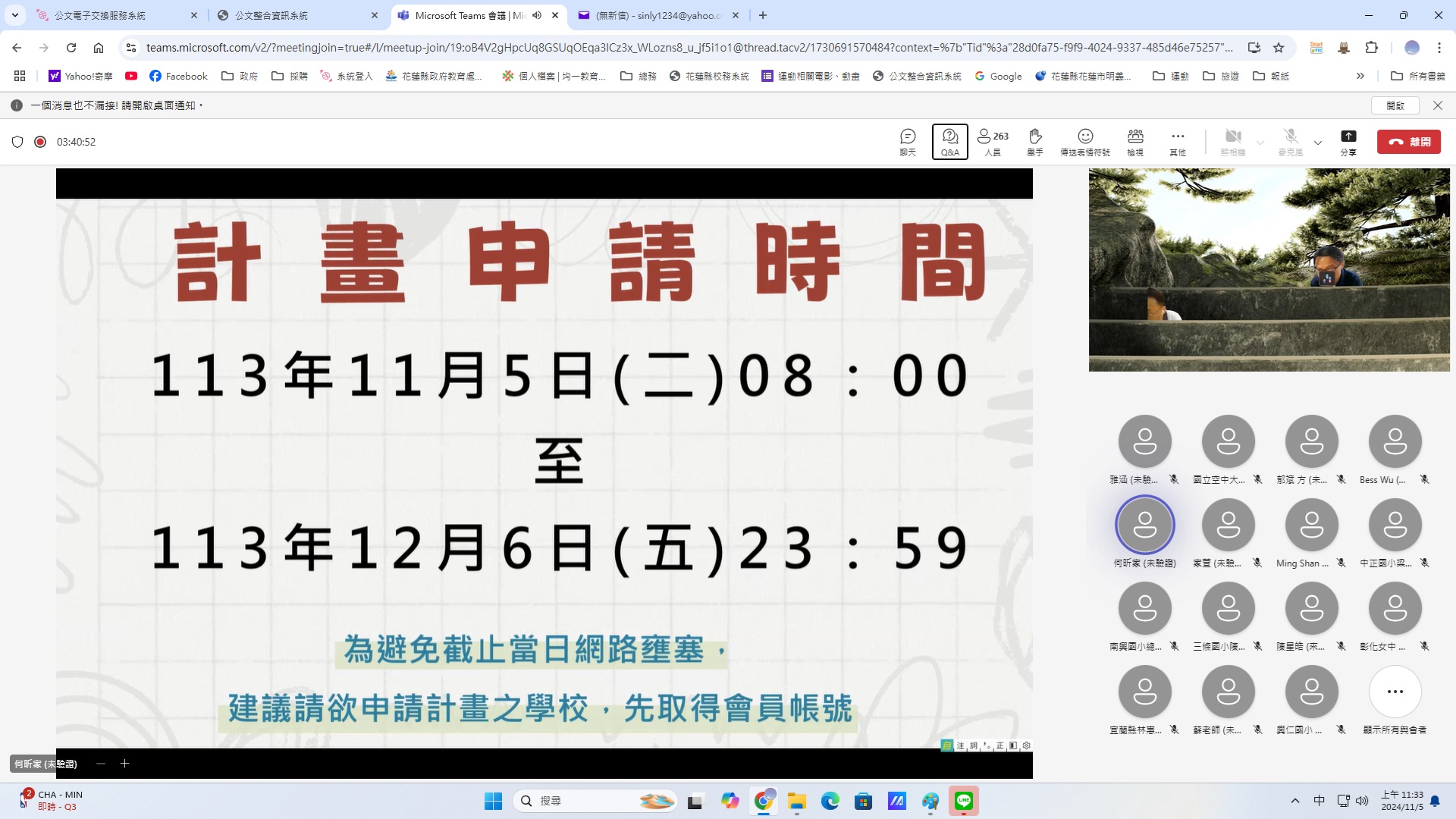Open the More actions menu
The image size is (1456, 819).
1177,141
